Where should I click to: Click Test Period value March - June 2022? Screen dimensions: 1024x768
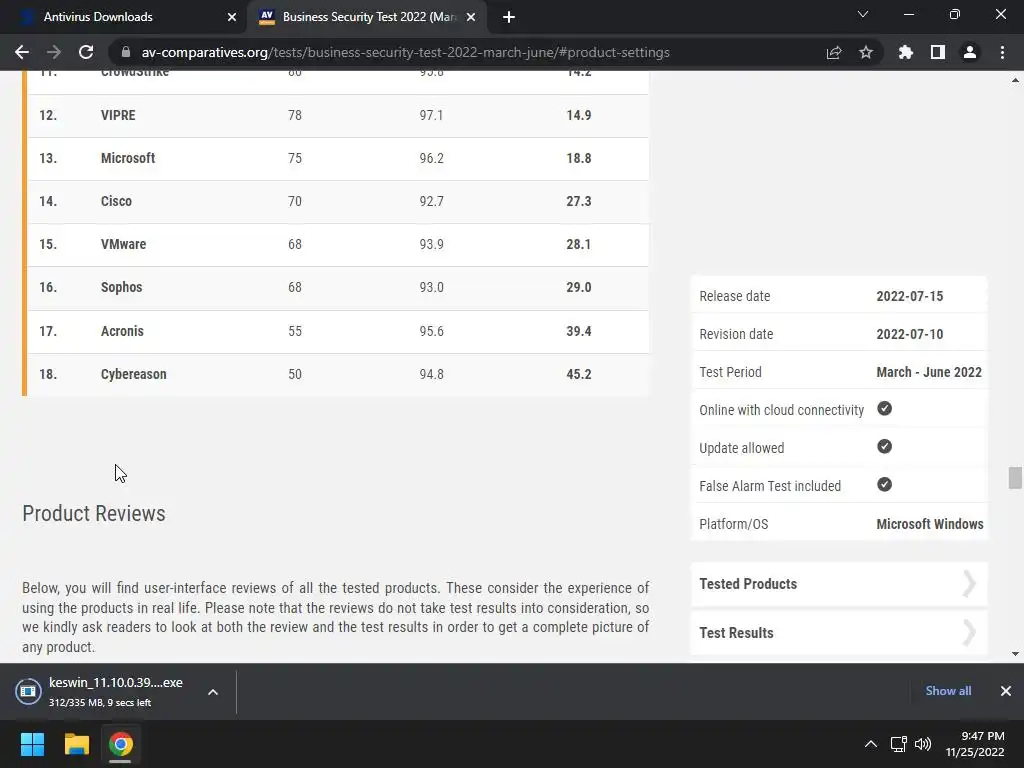click(x=929, y=372)
